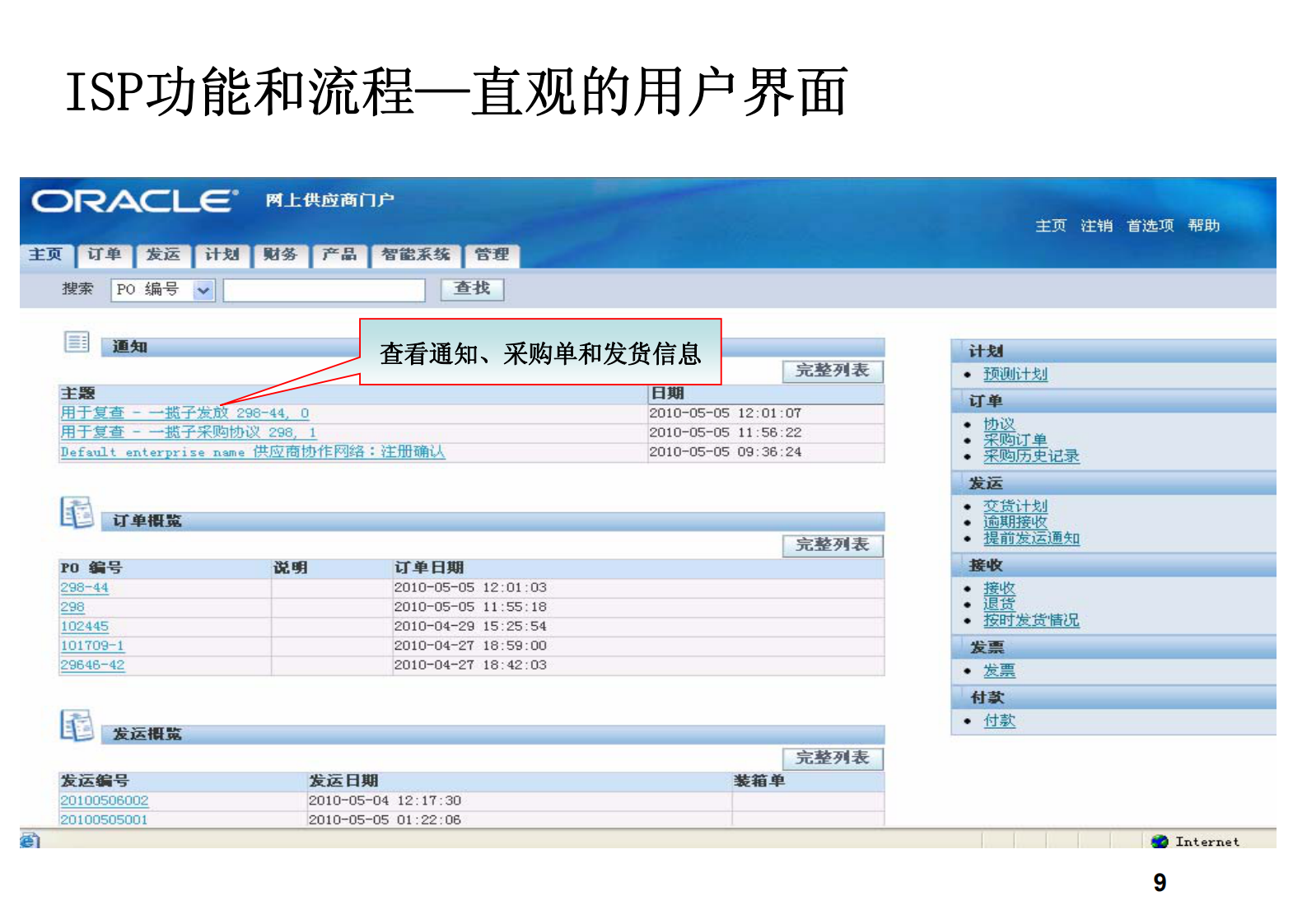This screenshot has width=1307, height=924.
Task: Click Internet Explorer status bar page icon
Action: point(29,841)
